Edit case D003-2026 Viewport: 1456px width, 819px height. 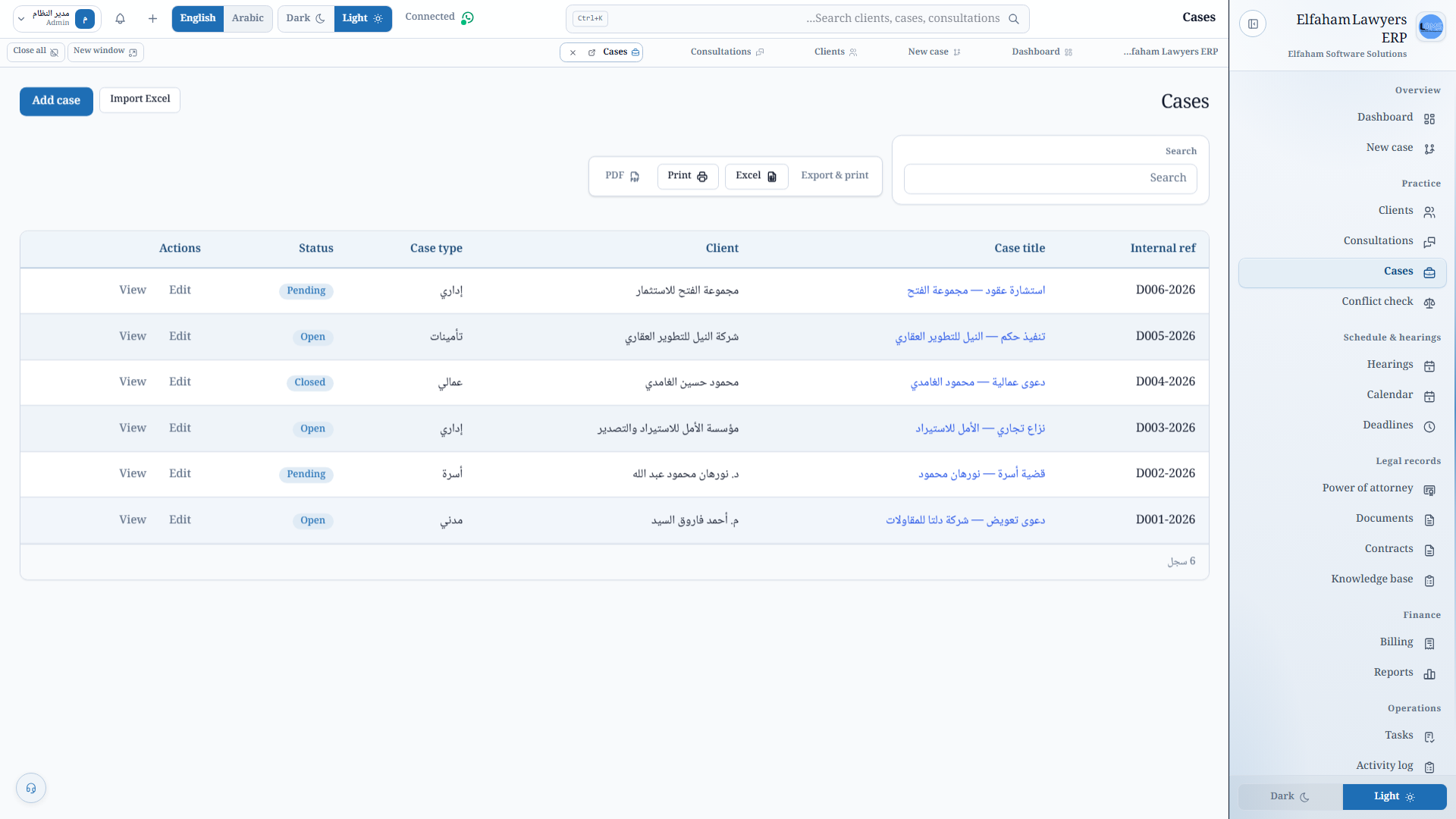click(x=180, y=428)
